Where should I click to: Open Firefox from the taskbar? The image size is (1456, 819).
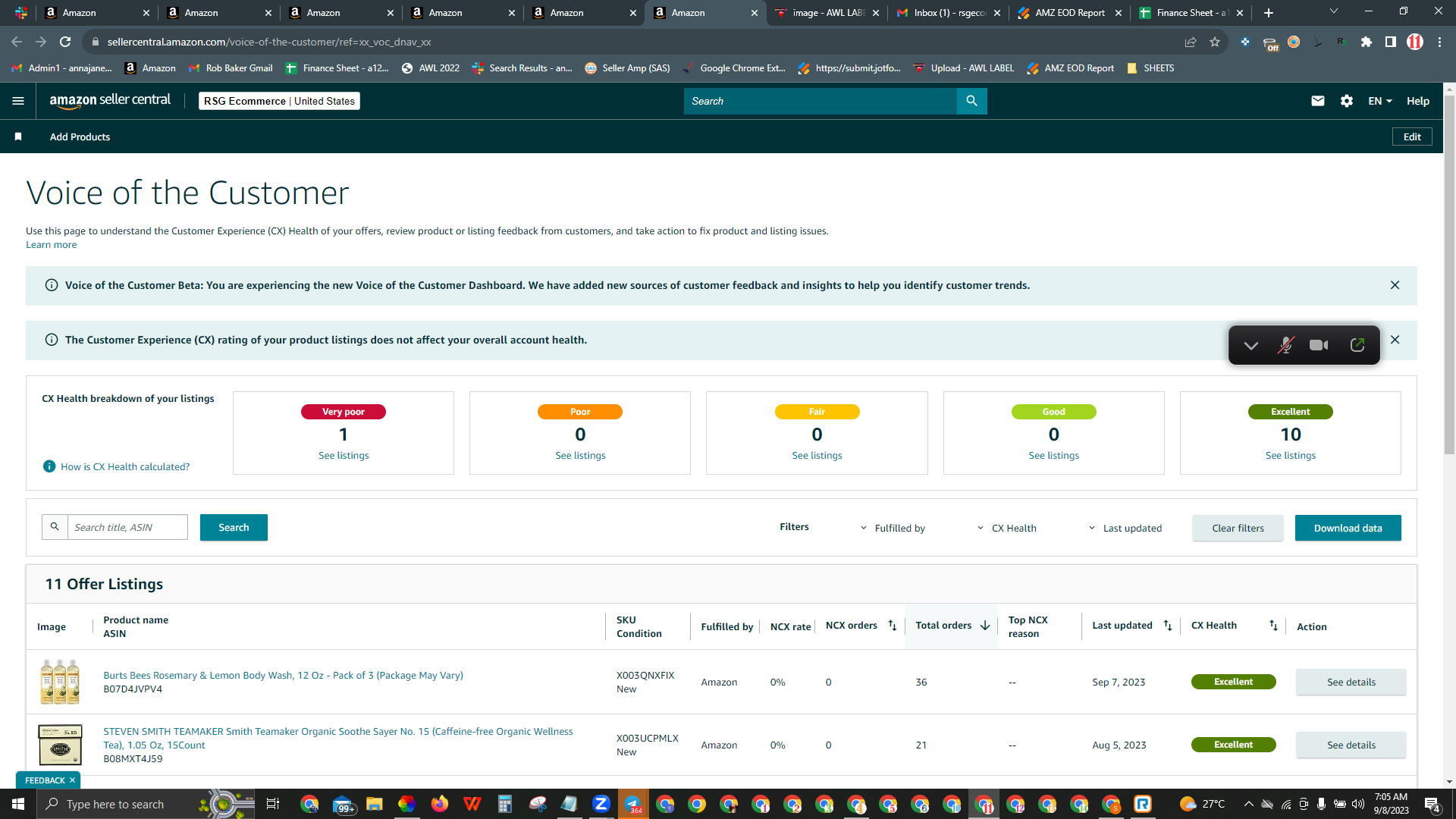tap(440, 804)
